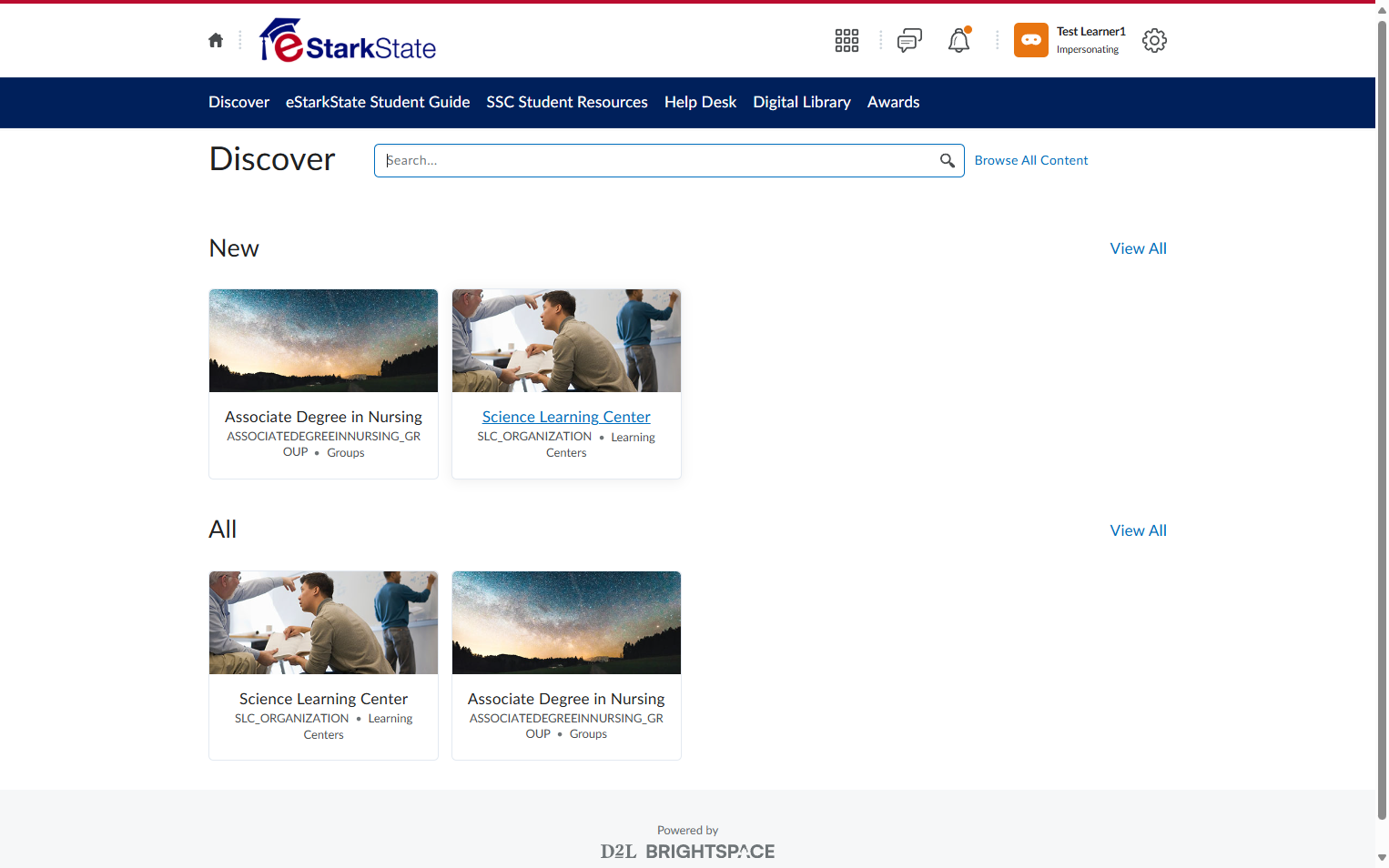Image resolution: width=1389 pixels, height=868 pixels.
Task: Click the D2L Brightspace footer logo
Action: click(687, 852)
